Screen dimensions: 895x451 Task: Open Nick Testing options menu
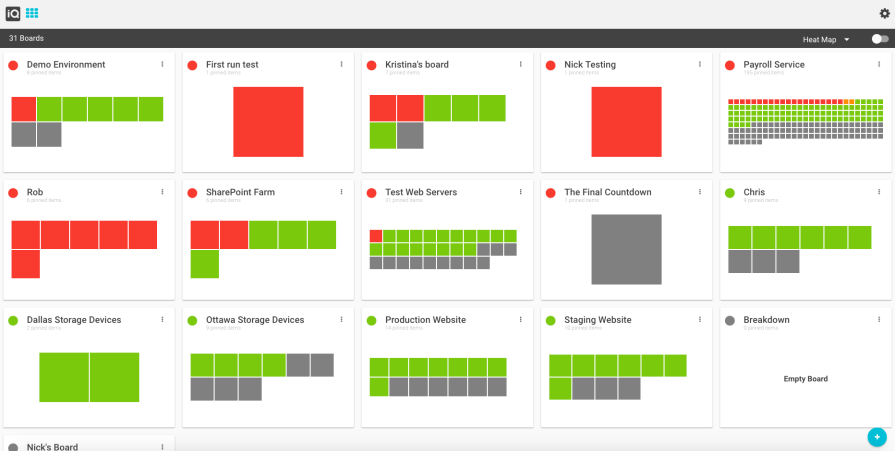(x=700, y=65)
